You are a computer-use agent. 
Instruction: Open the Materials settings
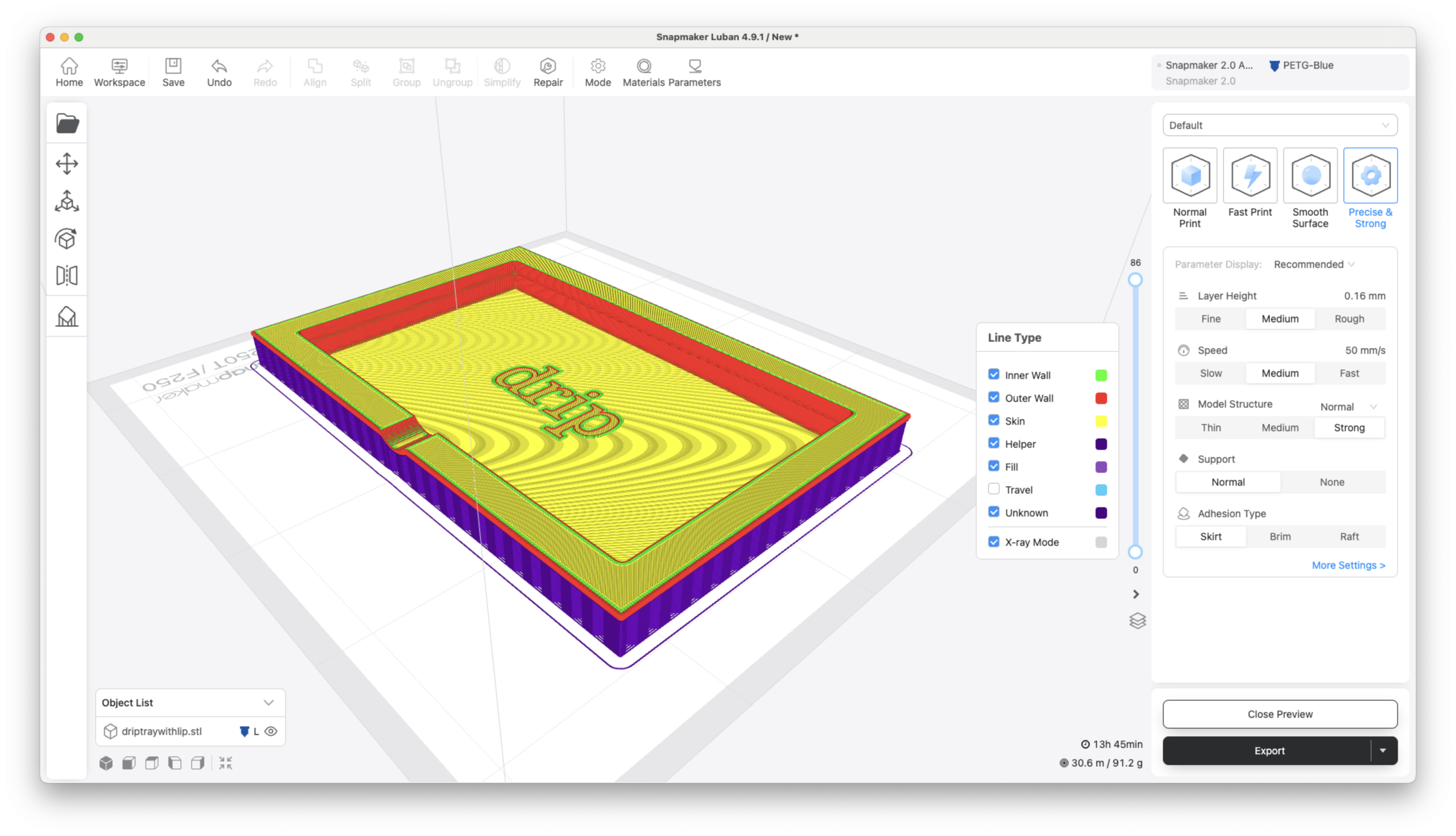tap(644, 72)
